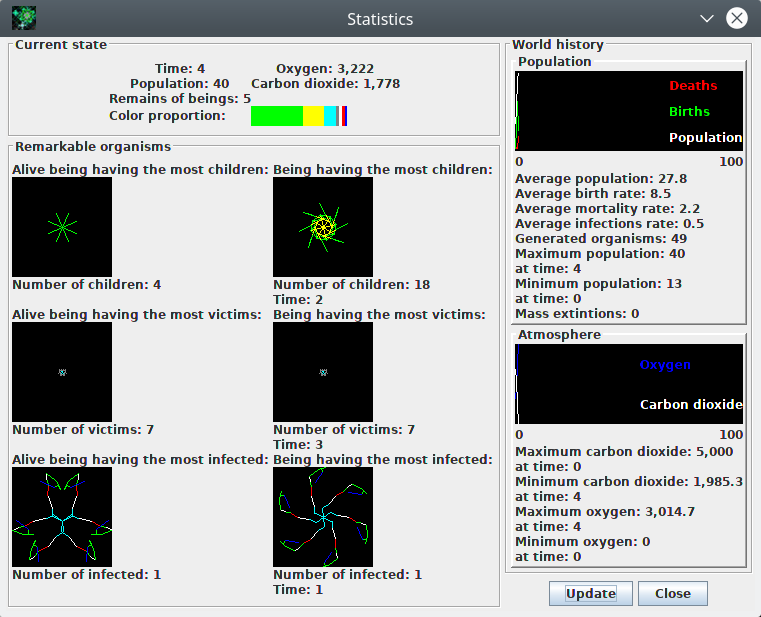Click the application icon in title bar
This screenshot has height=617, width=761.
click(x=23, y=18)
